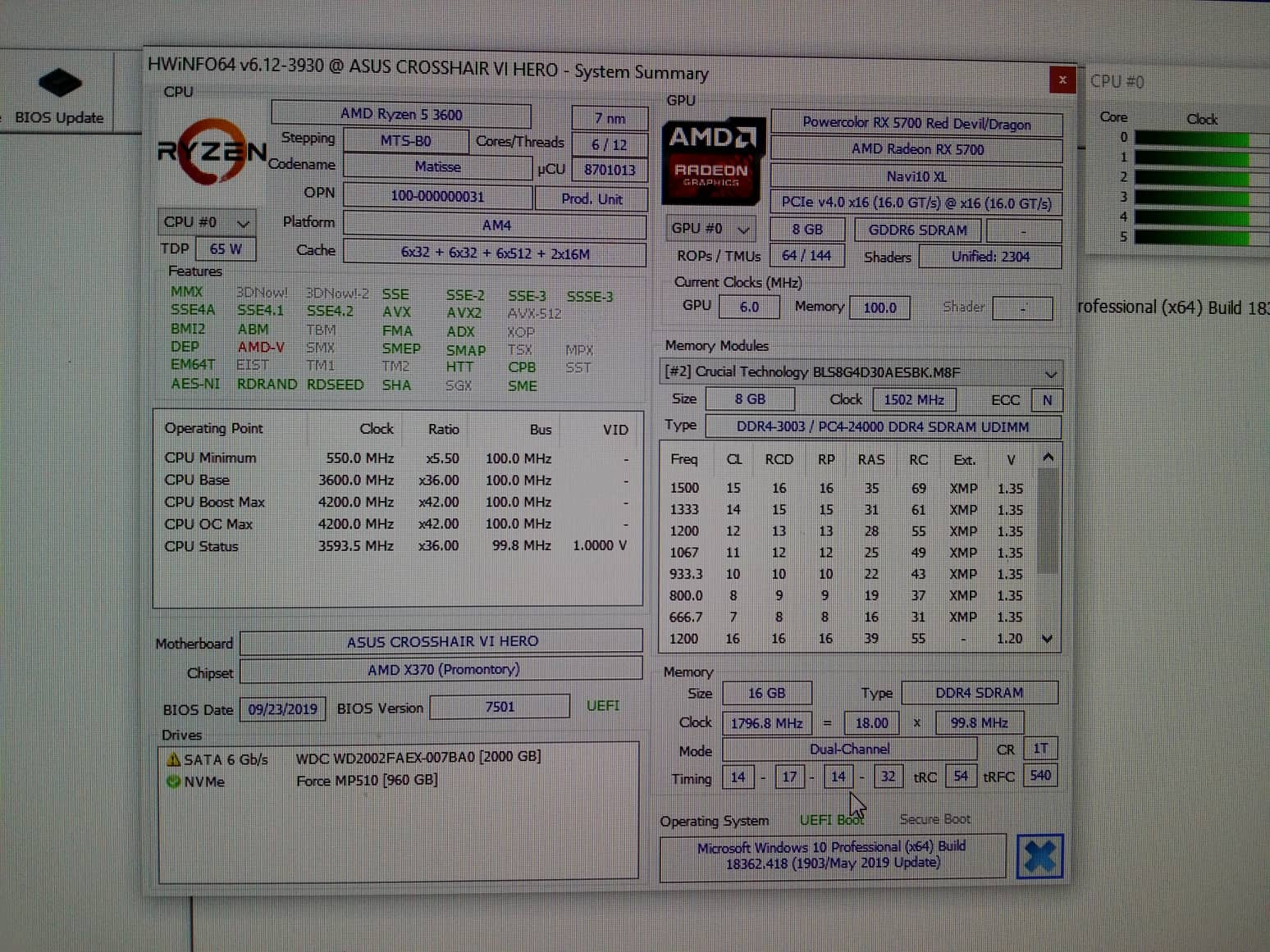Click the AMD Radeon Graphics logo

(712, 162)
